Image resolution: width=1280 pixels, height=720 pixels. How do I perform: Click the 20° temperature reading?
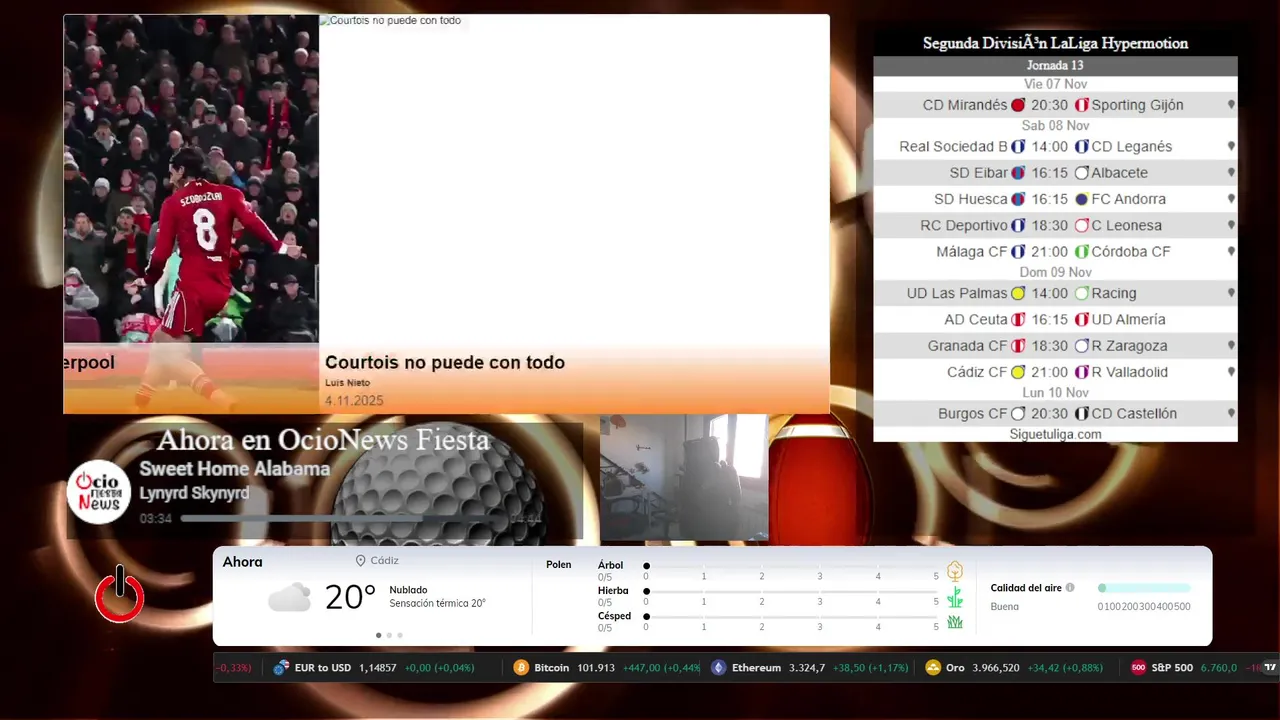[350, 598]
